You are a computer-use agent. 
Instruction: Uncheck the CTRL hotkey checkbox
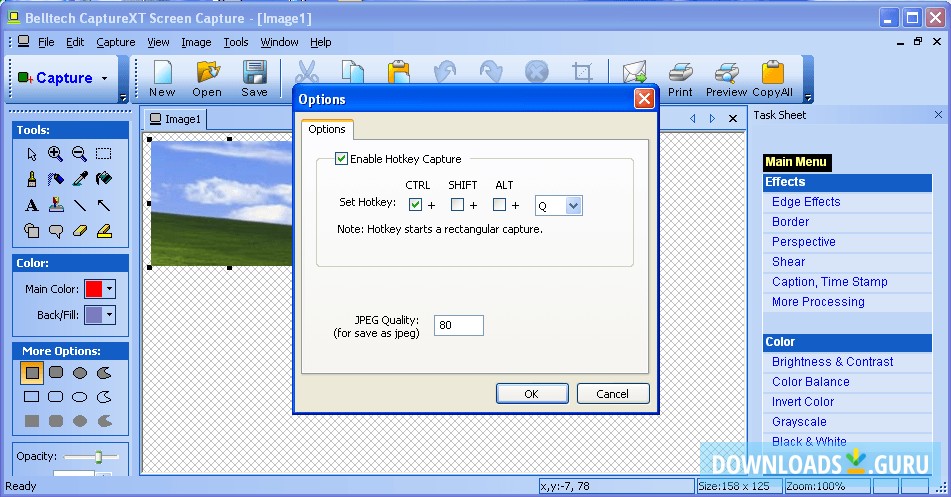415,205
